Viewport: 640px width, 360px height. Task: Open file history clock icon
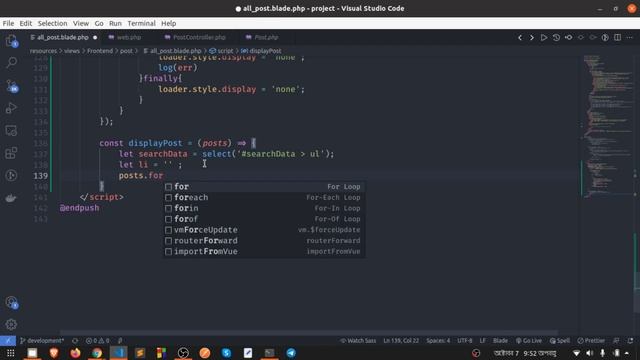point(556,38)
